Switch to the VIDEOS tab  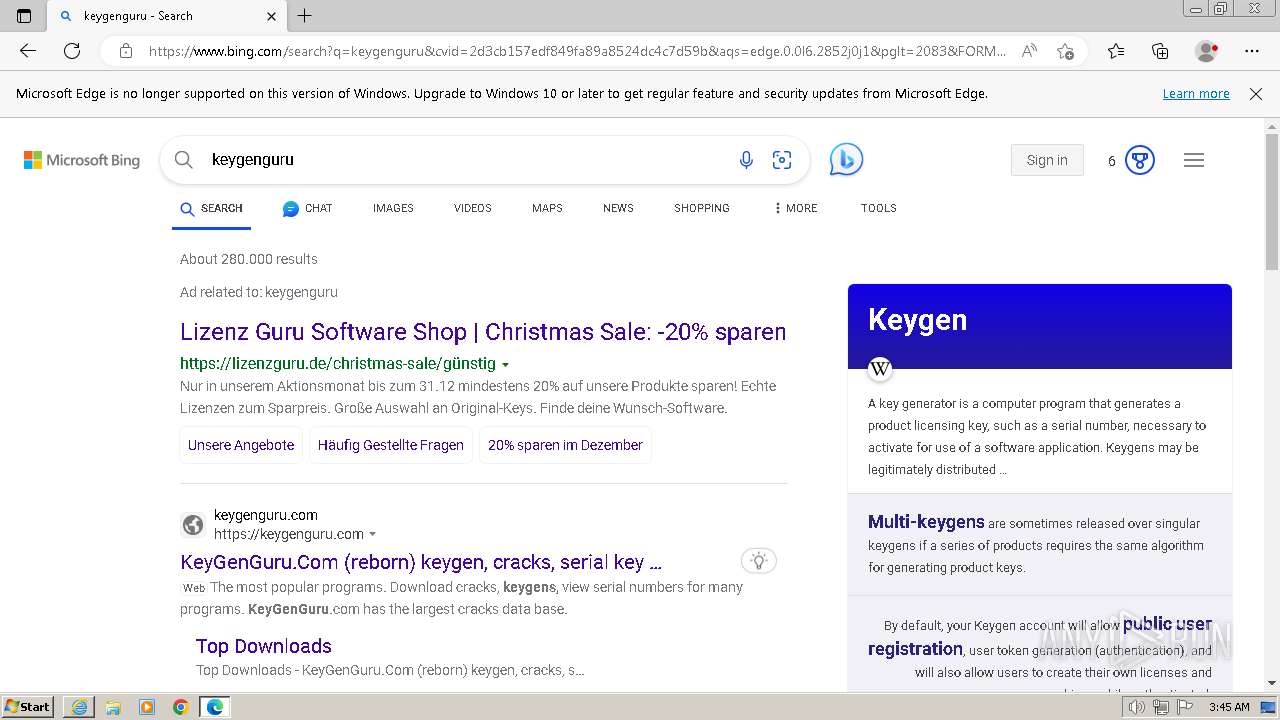[473, 208]
